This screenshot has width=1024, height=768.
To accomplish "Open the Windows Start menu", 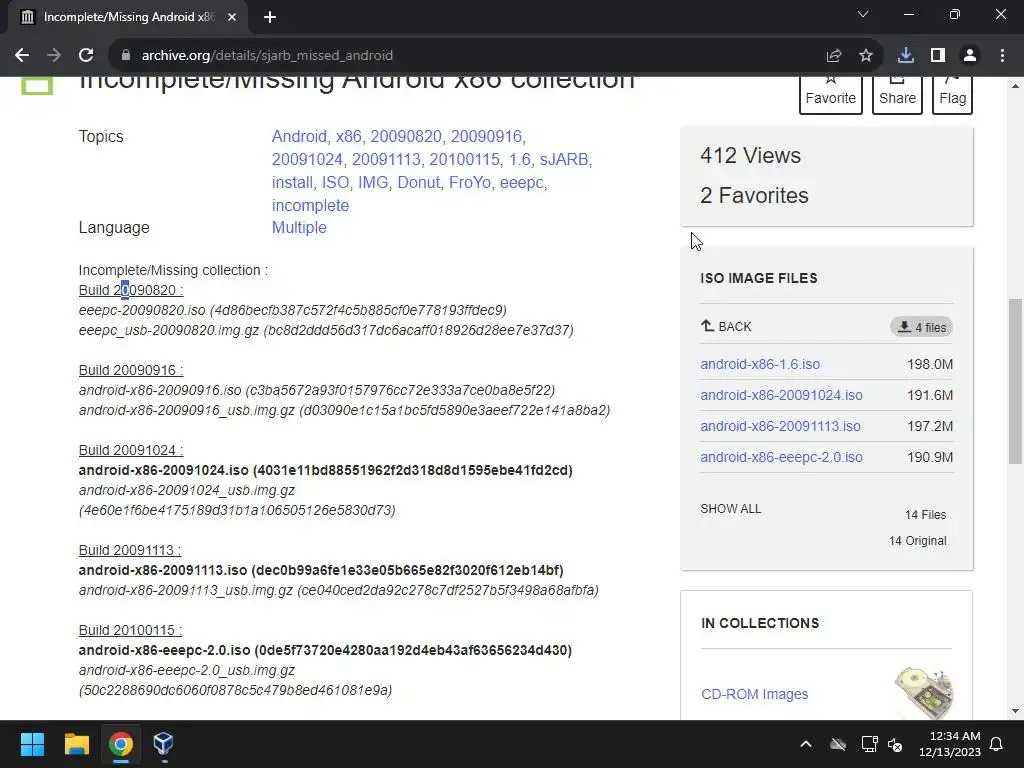I will (x=32, y=744).
